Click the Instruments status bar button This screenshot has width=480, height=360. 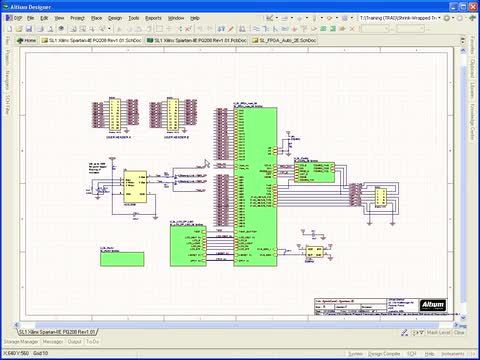point(453,354)
